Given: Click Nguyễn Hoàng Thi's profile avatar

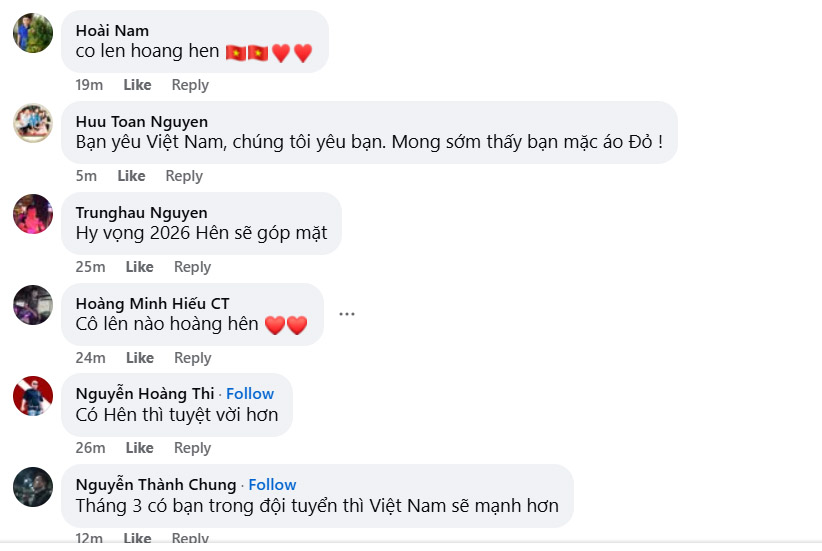Looking at the screenshot, I should click(33, 396).
